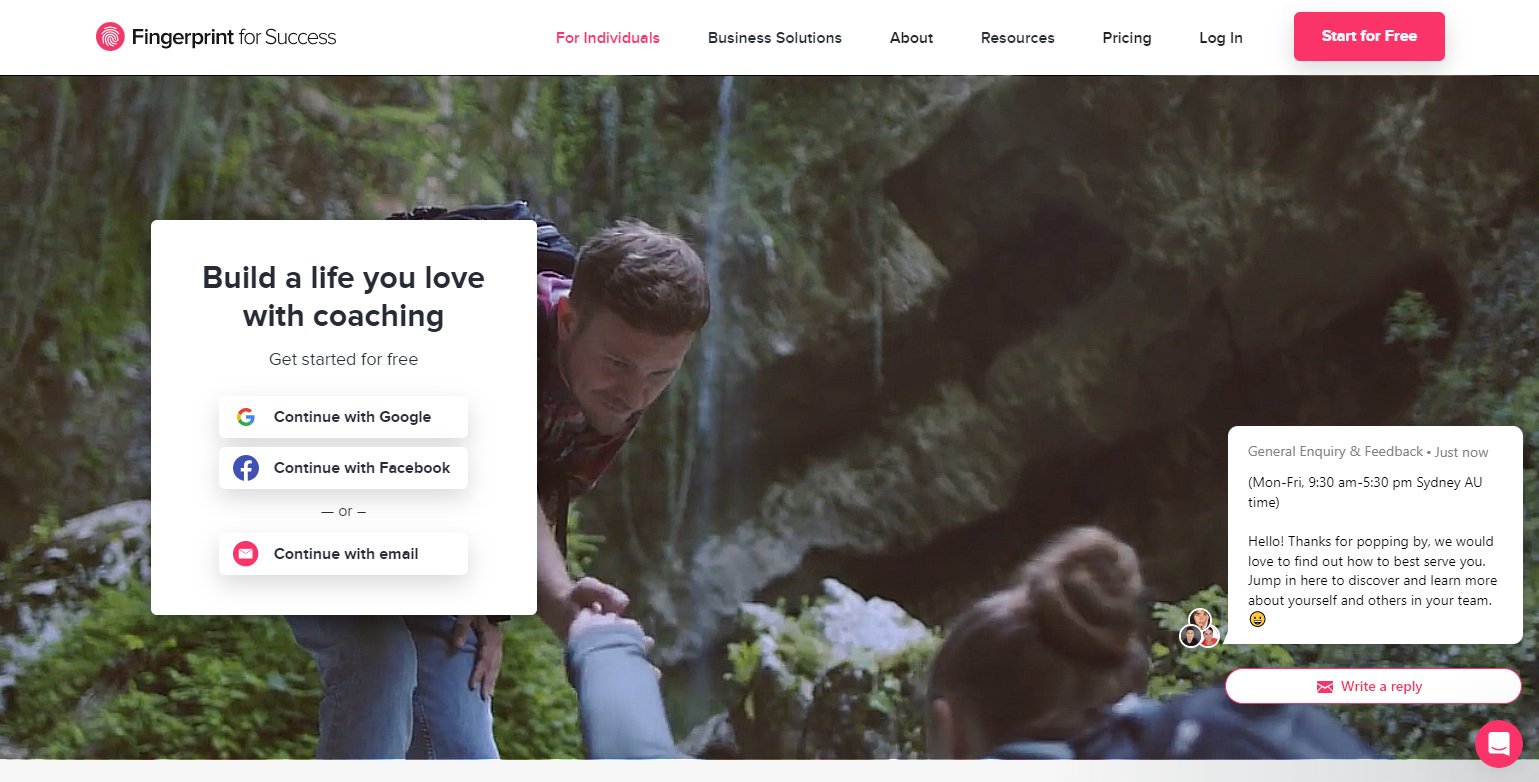Click envelope icon in Write a reply
The height and width of the screenshot is (782, 1539).
pyautogui.click(x=1325, y=687)
